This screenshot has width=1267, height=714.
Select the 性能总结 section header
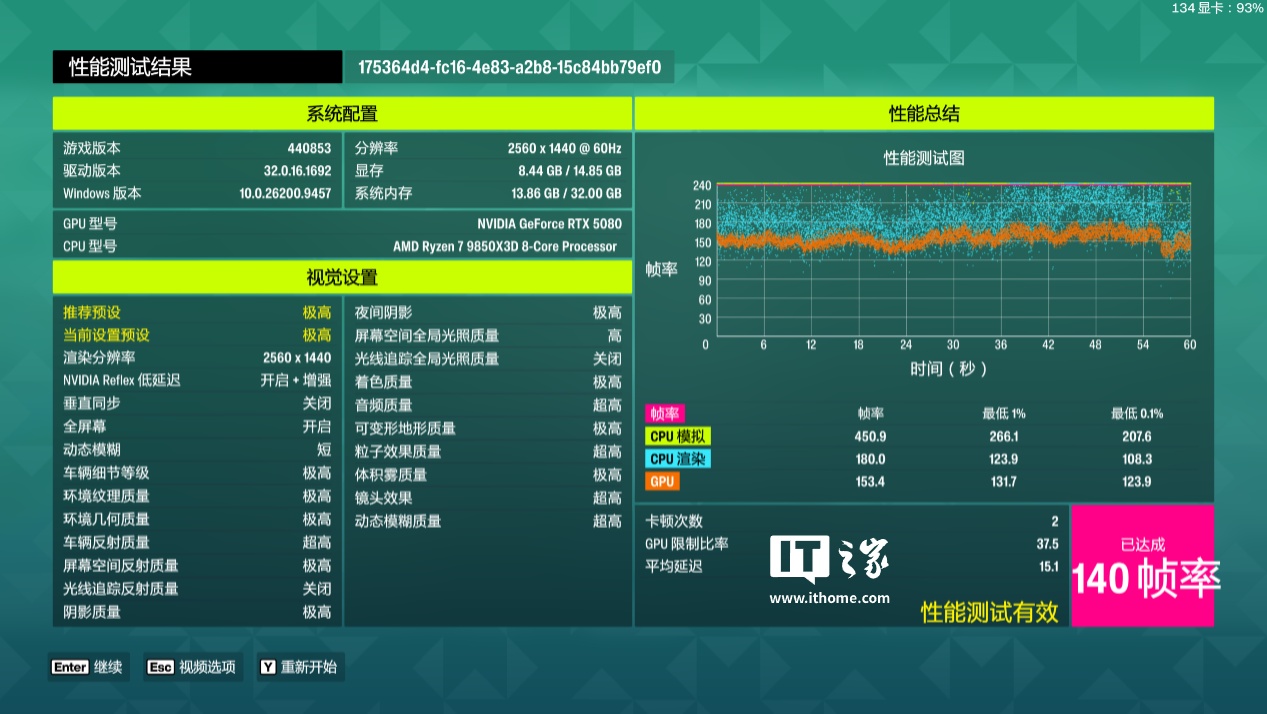point(924,114)
